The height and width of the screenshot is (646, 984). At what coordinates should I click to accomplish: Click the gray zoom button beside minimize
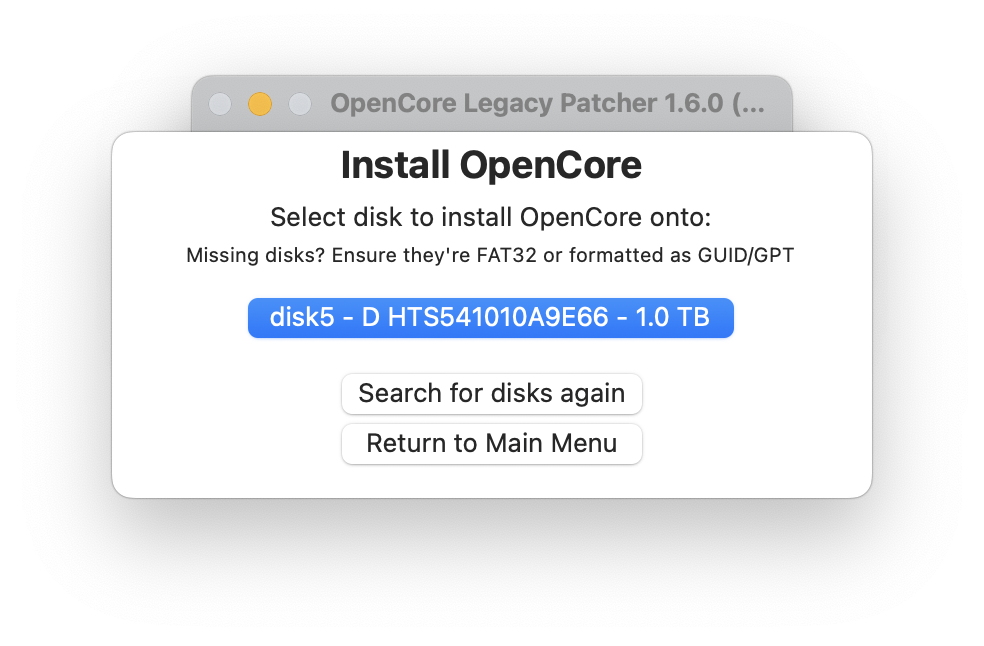click(300, 104)
